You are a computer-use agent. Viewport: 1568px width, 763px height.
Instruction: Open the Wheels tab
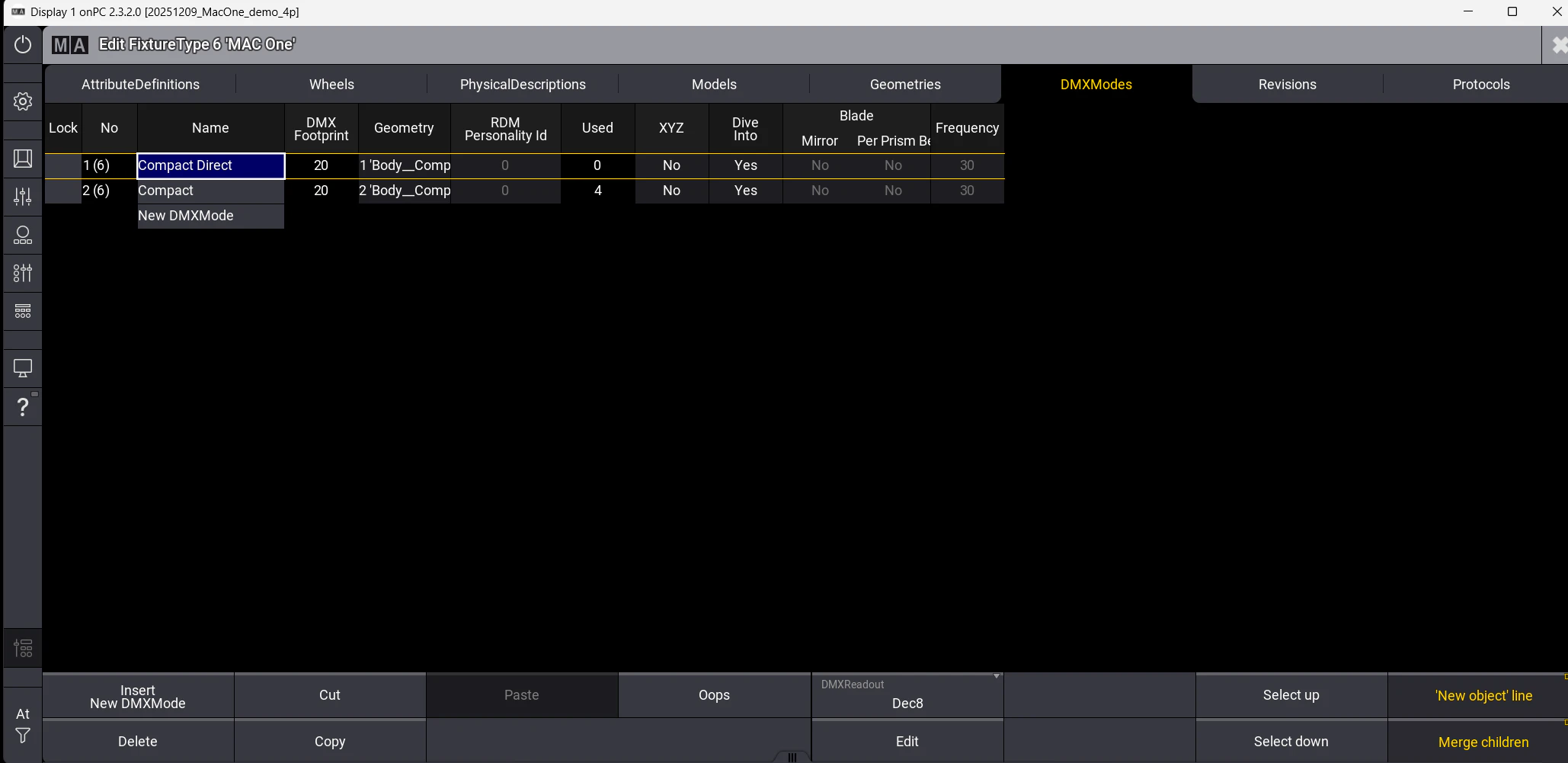point(331,85)
